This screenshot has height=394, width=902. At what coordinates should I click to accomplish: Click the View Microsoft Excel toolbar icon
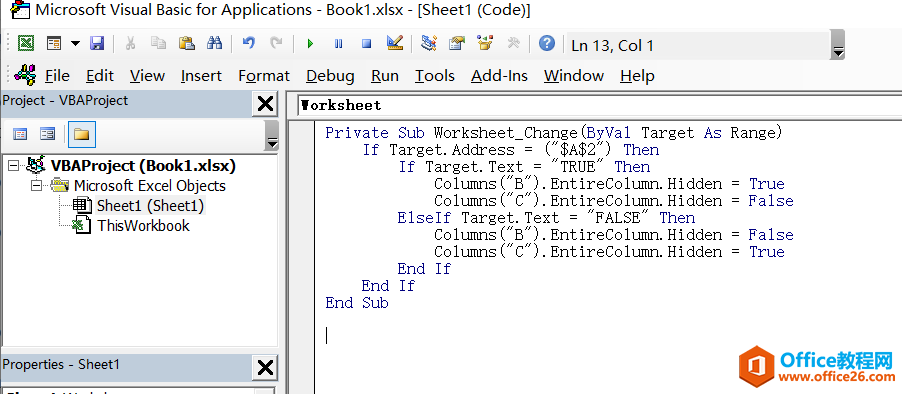pos(25,44)
